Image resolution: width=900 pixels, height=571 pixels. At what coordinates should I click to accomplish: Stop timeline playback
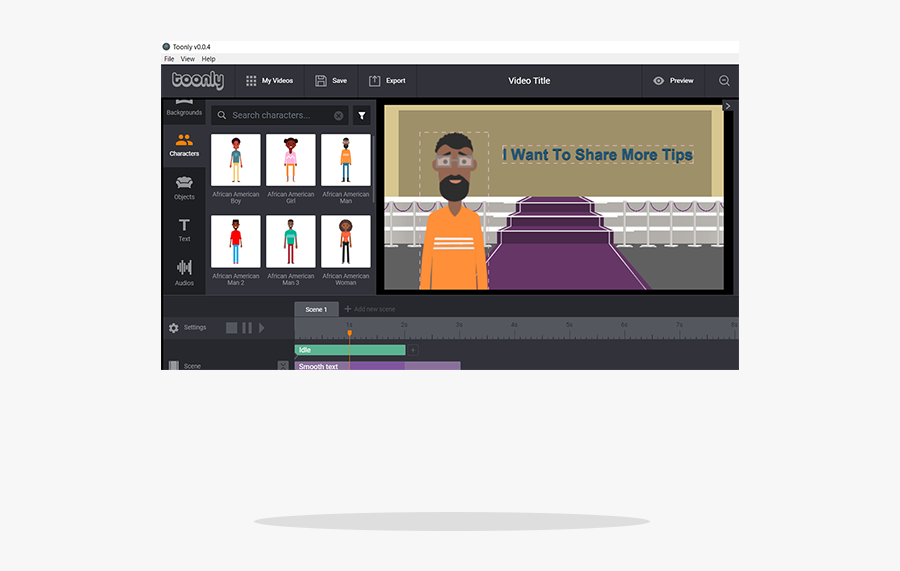(232, 328)
